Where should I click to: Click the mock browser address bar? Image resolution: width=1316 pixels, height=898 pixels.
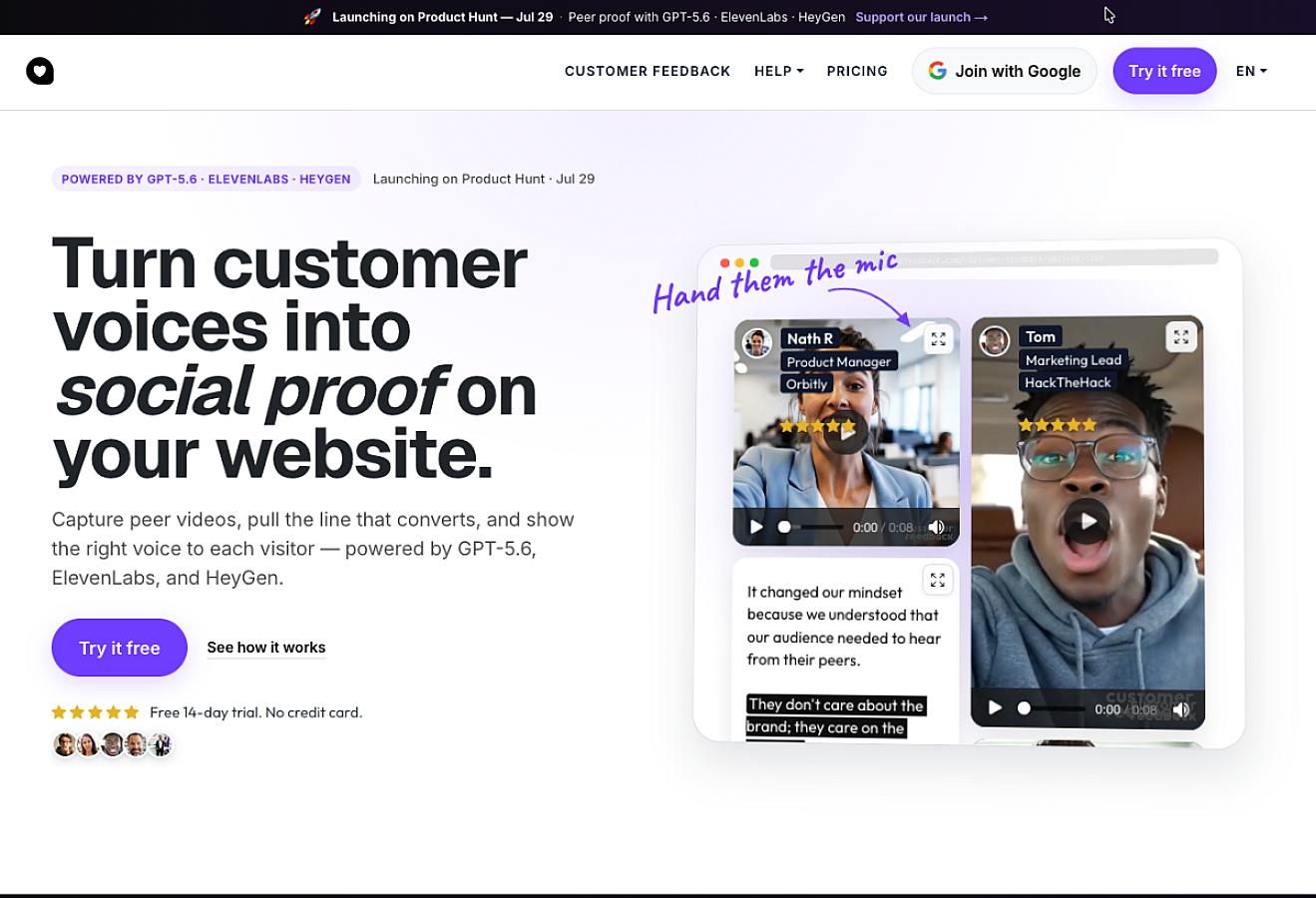coord(994,257)
